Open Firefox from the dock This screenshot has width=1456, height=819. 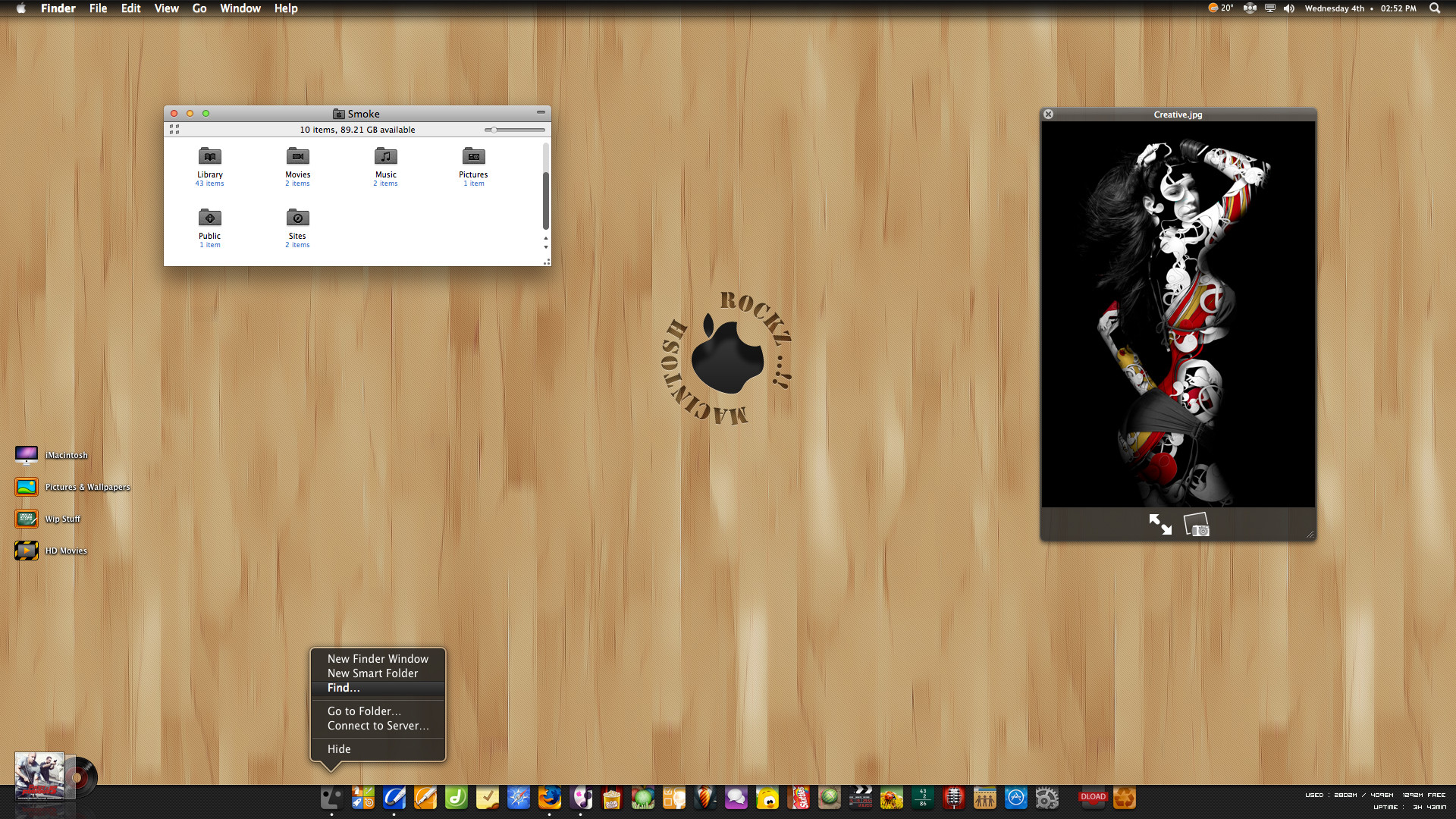pyautogui.click(x=550, y=798)
